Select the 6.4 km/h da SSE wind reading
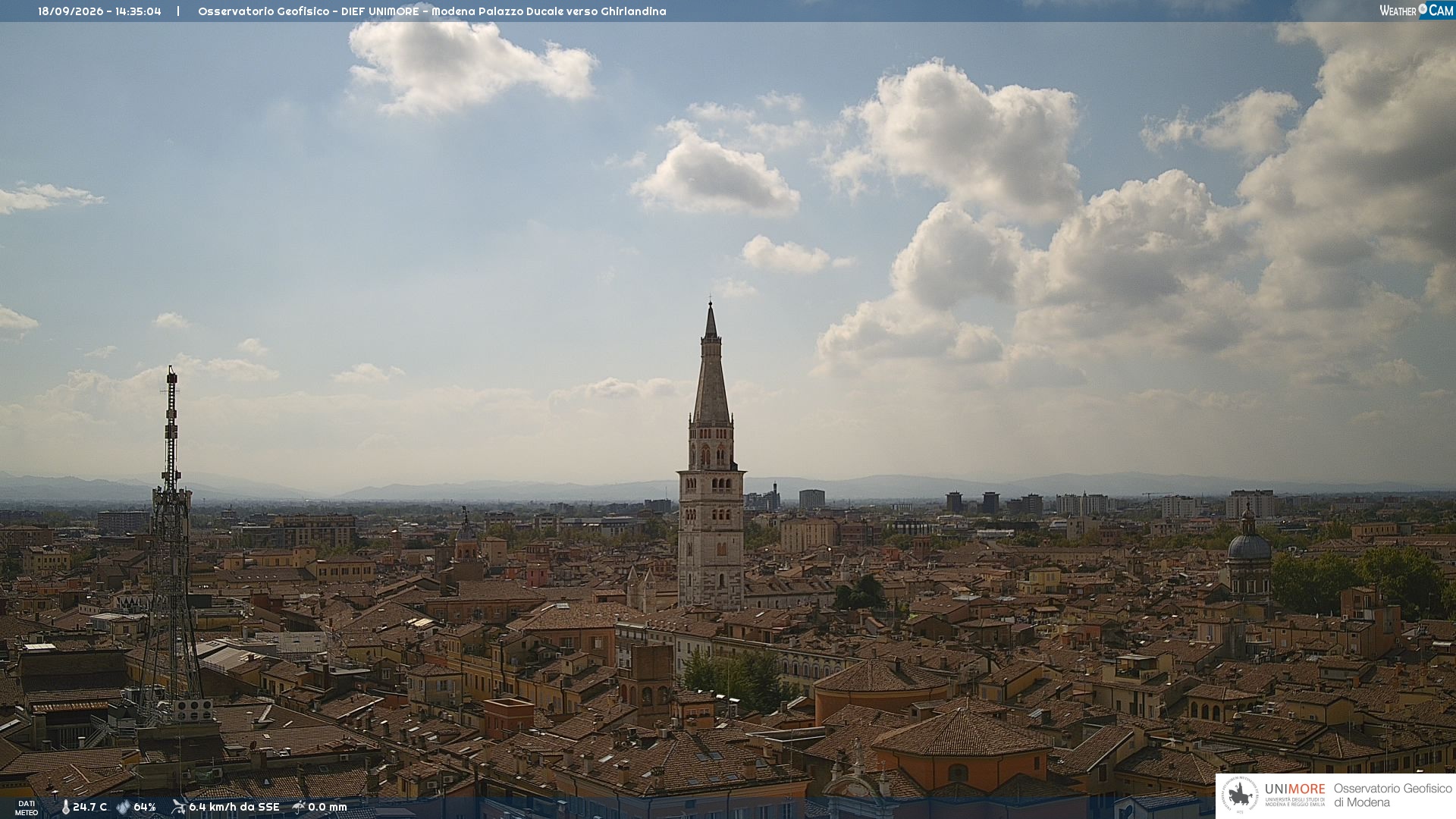Image resolution: width=1456 pixels, height=819 pixels. (x=234, y=807)
